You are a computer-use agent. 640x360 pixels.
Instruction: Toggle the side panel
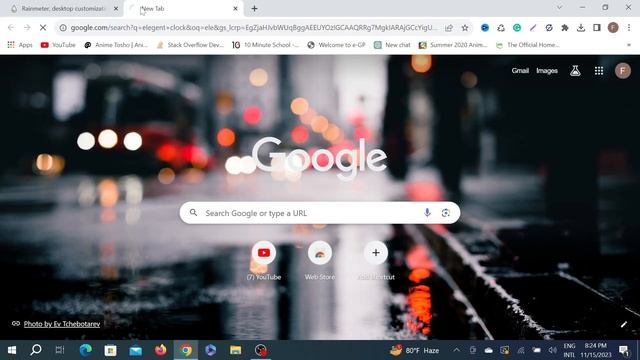click(597, 28)
